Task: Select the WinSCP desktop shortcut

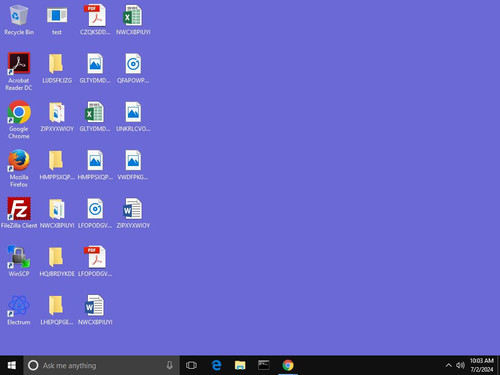Action: (x=19, y=261)
